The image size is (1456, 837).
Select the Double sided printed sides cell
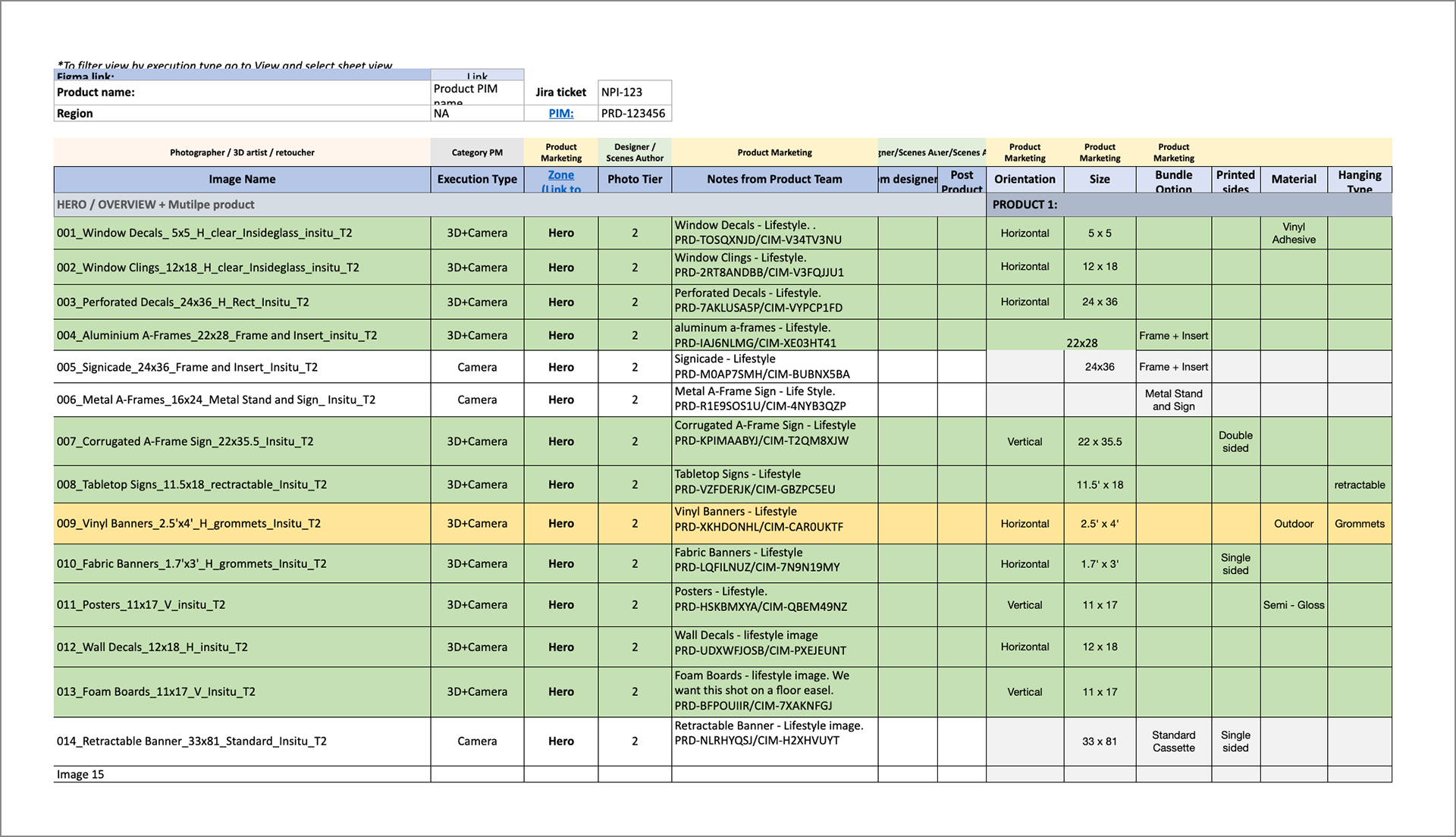coord(1235,441)
